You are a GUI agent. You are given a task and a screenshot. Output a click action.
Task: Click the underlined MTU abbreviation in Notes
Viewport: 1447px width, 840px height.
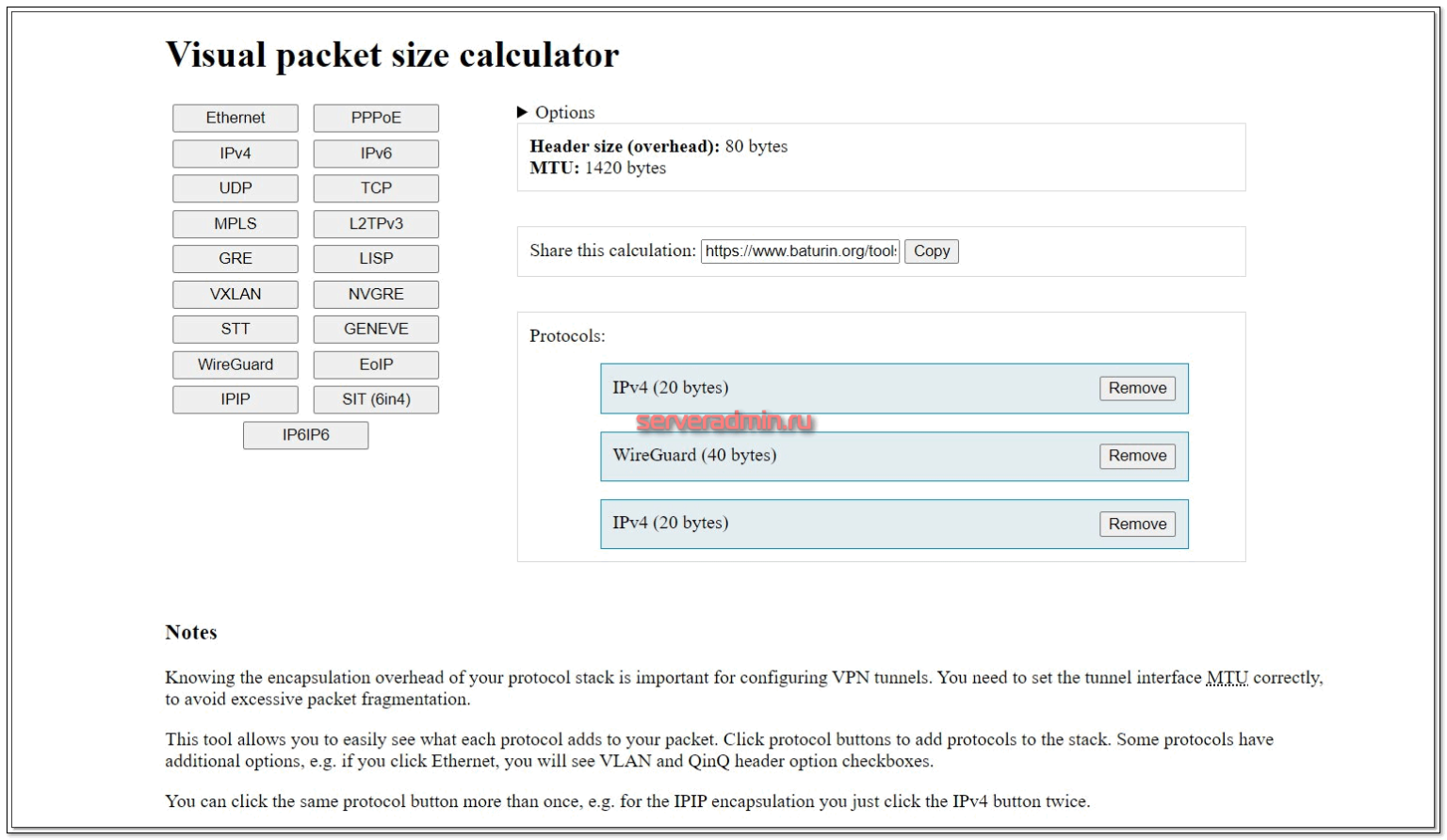[x=1227, y=678]
